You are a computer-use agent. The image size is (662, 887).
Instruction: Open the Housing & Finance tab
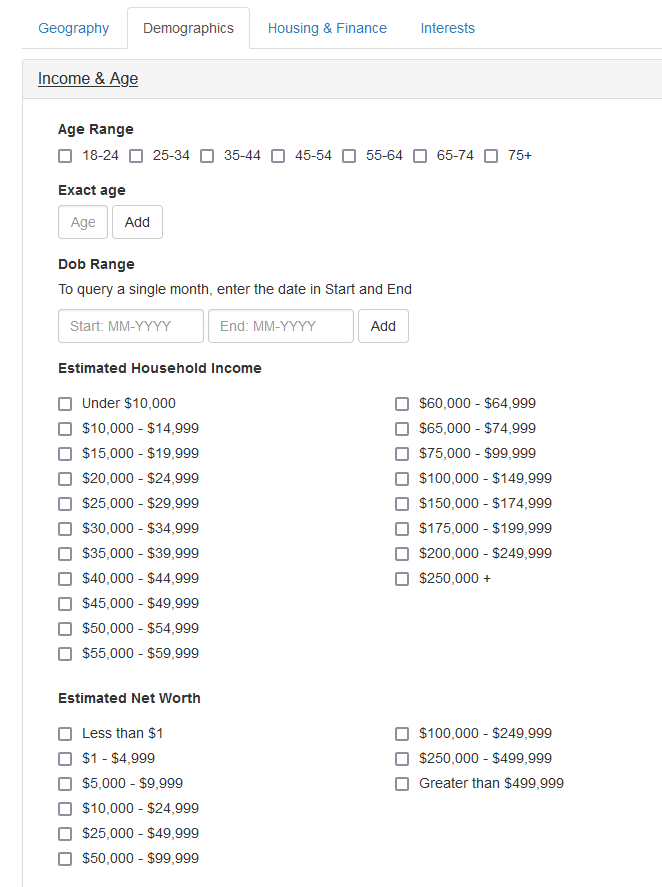(327, 28)
